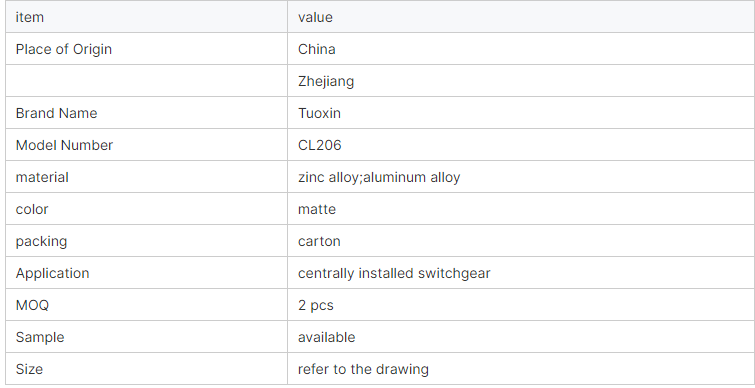Select the 'Size' label cell

(x=146, y=369)
